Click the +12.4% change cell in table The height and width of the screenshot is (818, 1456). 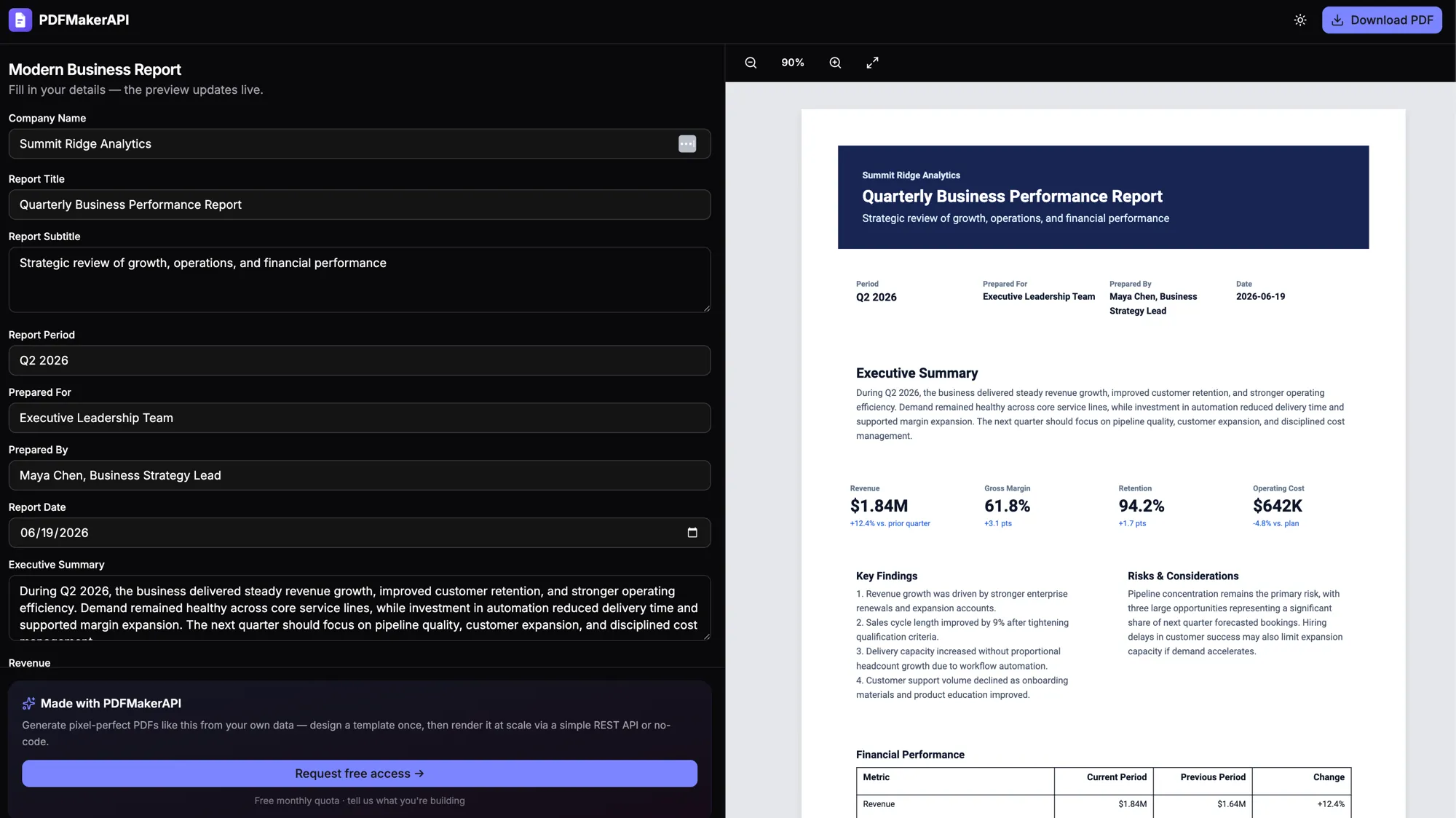tap(1331, 804)
